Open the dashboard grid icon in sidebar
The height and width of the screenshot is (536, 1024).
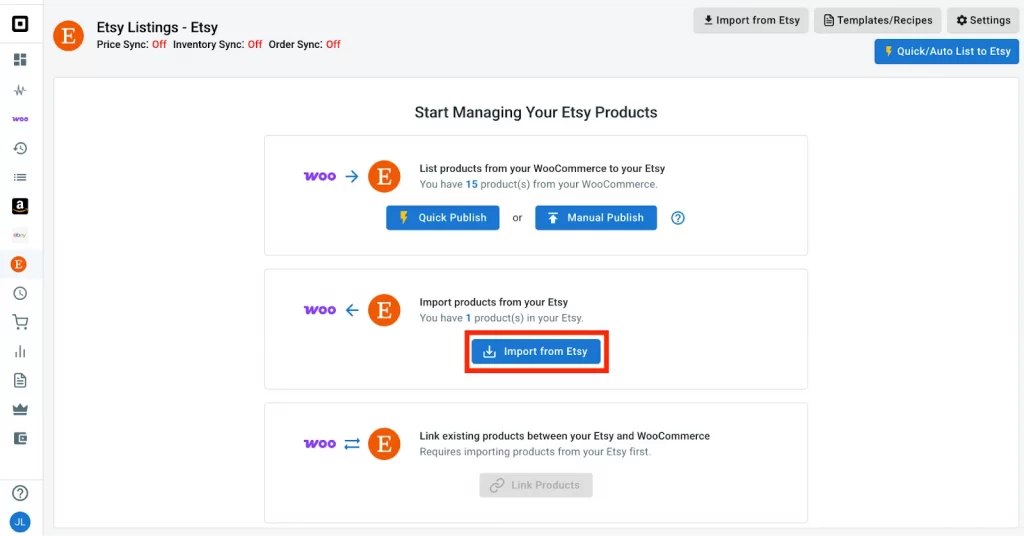[x=20, y=60]
